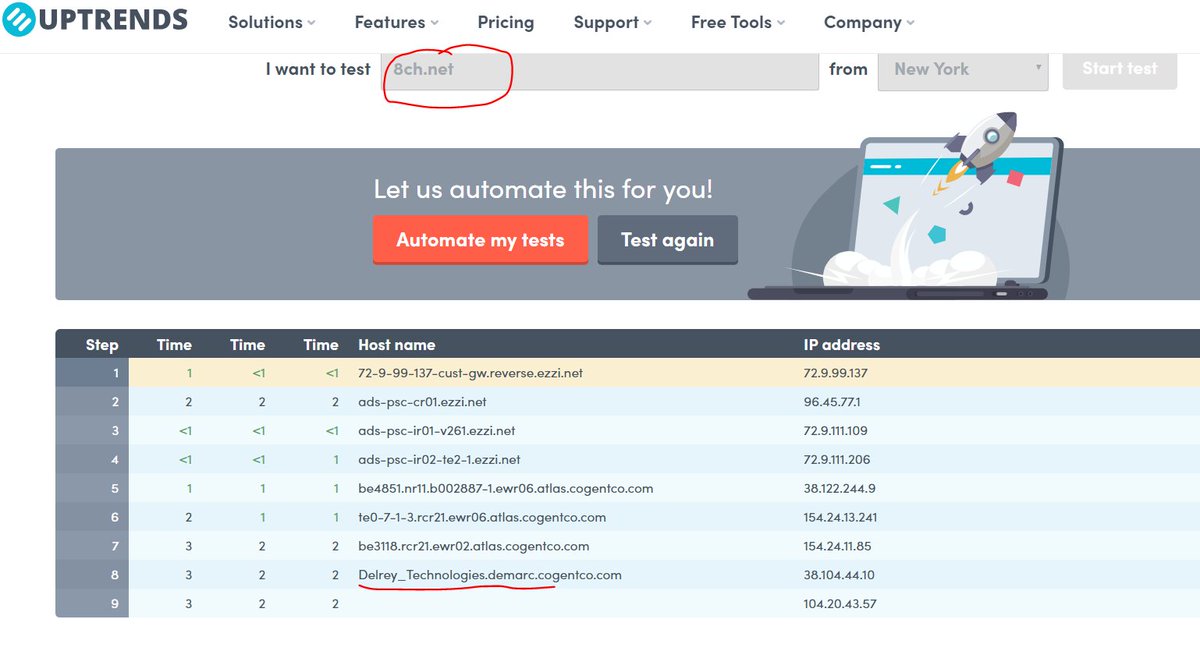Viewport: 1200px width, 651px height.
Task: Click IP address 72.9.111.109
Action: point(836,431)
